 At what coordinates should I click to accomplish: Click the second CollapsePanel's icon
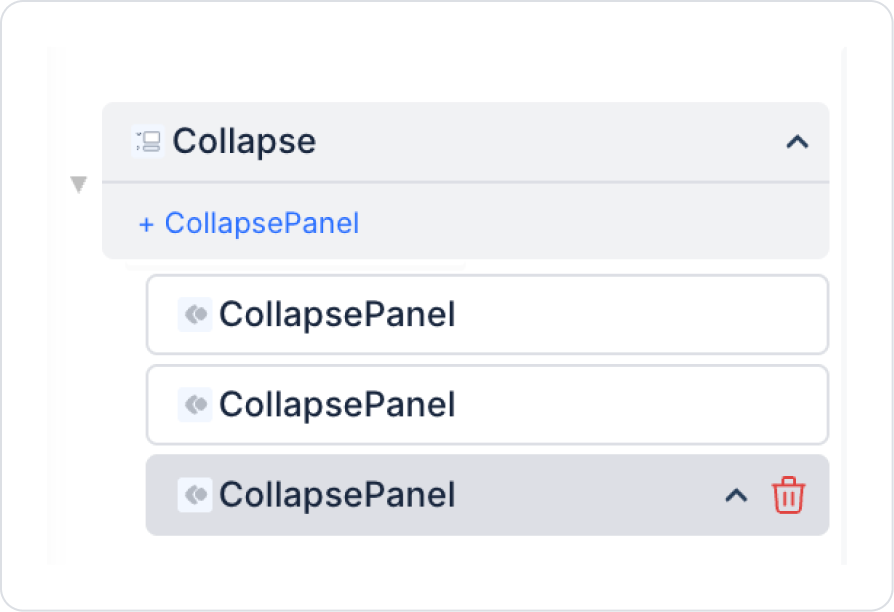(194, 405)
